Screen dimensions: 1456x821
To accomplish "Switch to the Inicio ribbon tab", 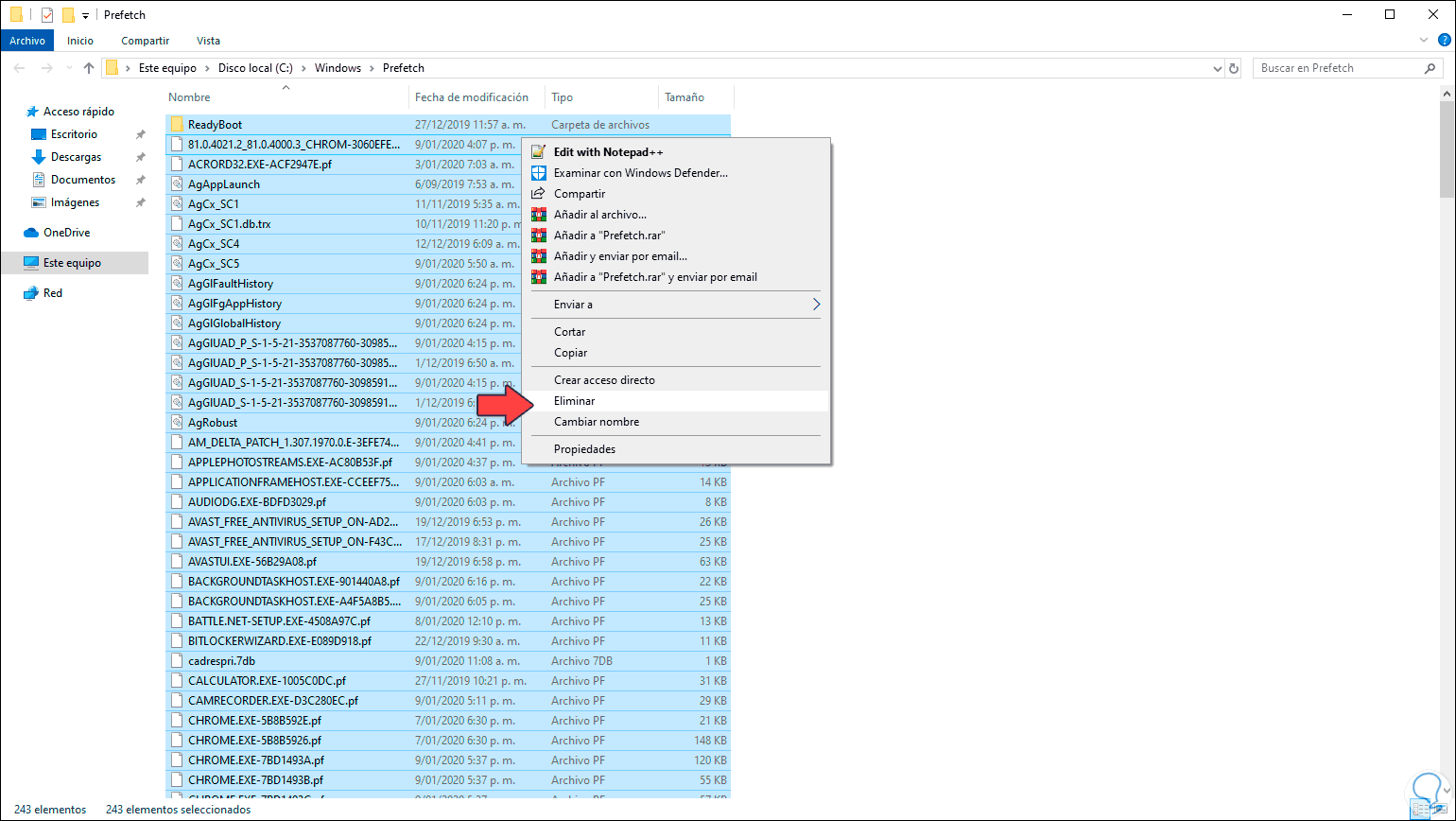I will coord(80,41).
